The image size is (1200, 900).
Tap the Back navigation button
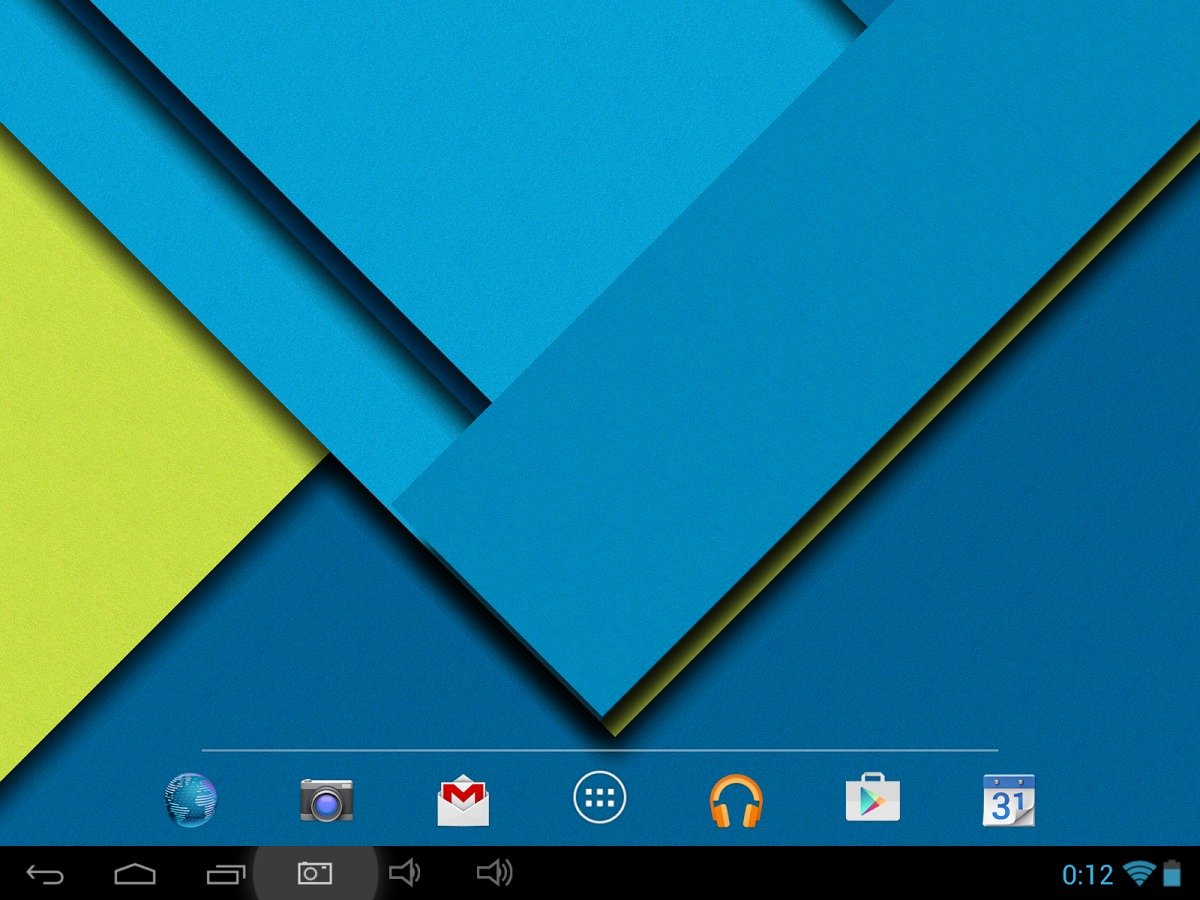[45, 875]
